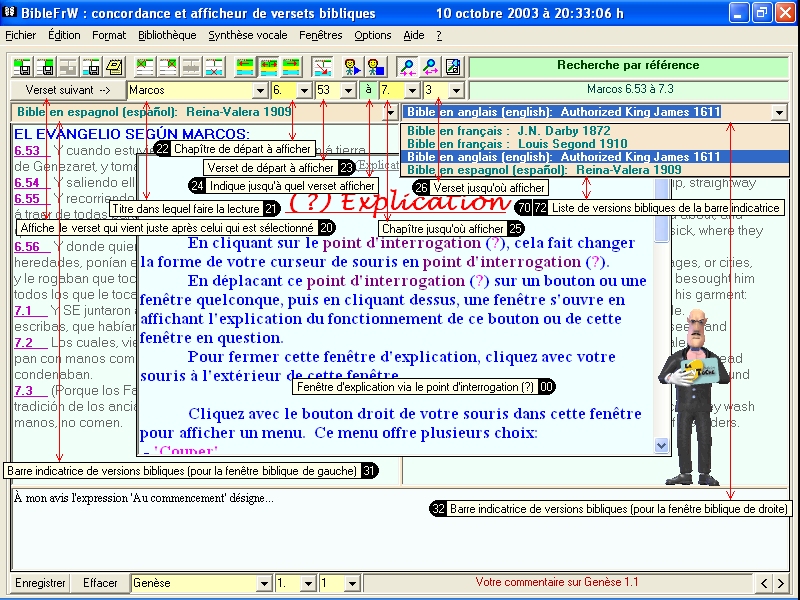
Task: Click the verse link '6.53'
Action: [x=27, y=151]
